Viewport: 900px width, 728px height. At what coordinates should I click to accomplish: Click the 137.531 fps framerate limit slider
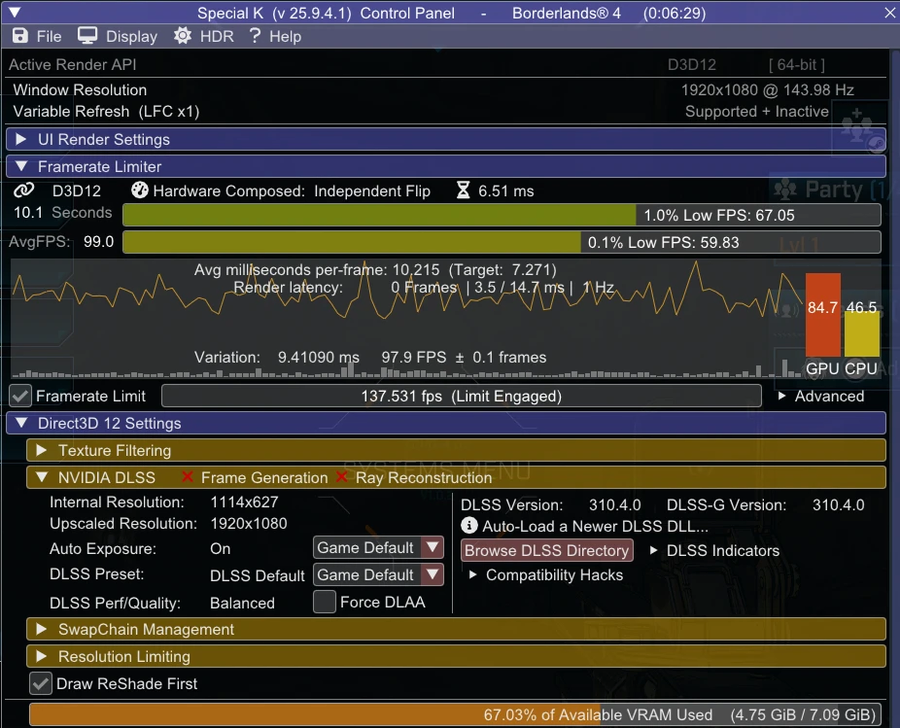[461, 396]
